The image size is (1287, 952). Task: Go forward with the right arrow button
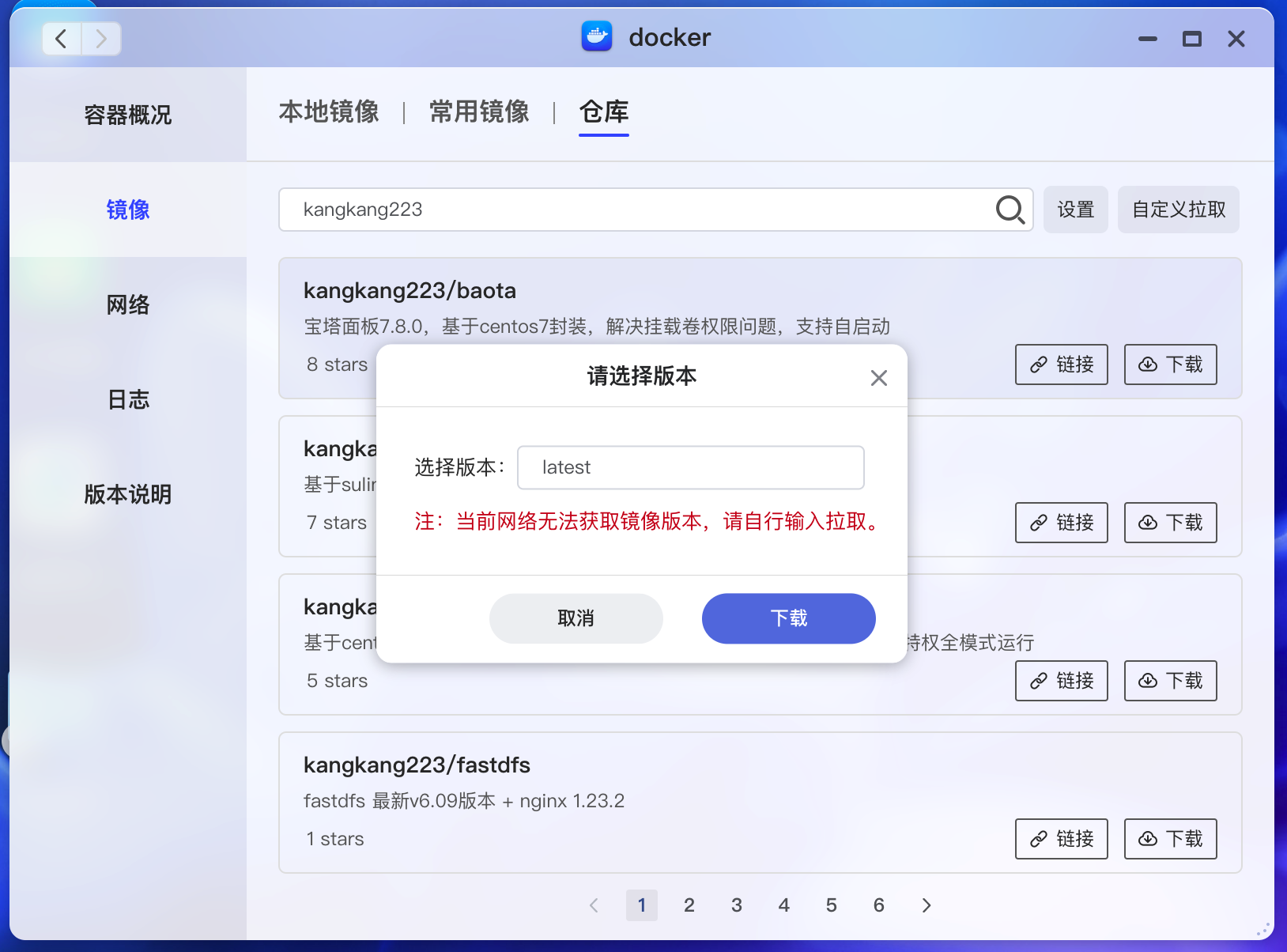click(x=101, y=38)
